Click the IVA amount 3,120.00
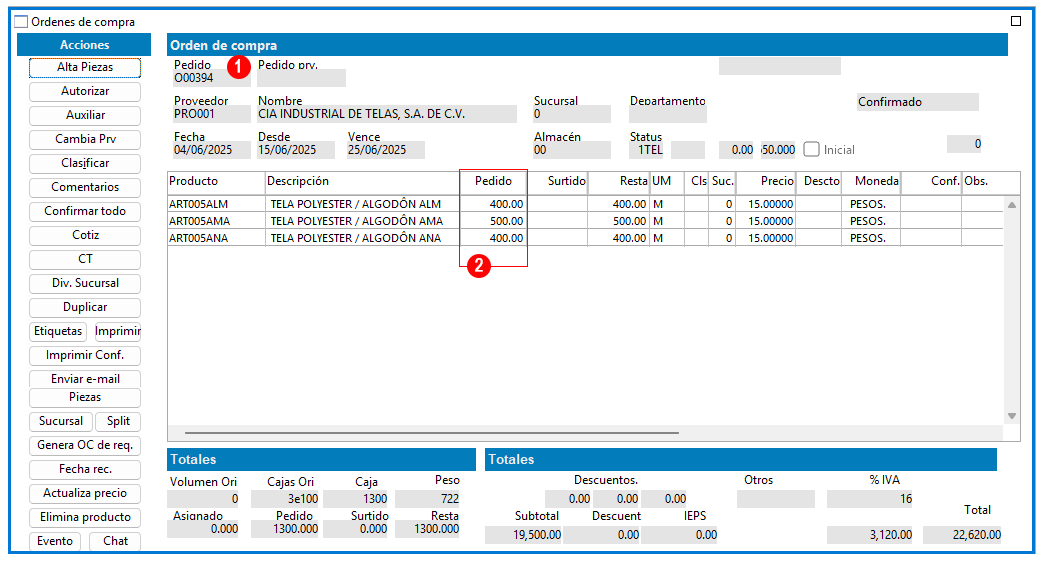1043x563 pixels. tap(869, 535)
